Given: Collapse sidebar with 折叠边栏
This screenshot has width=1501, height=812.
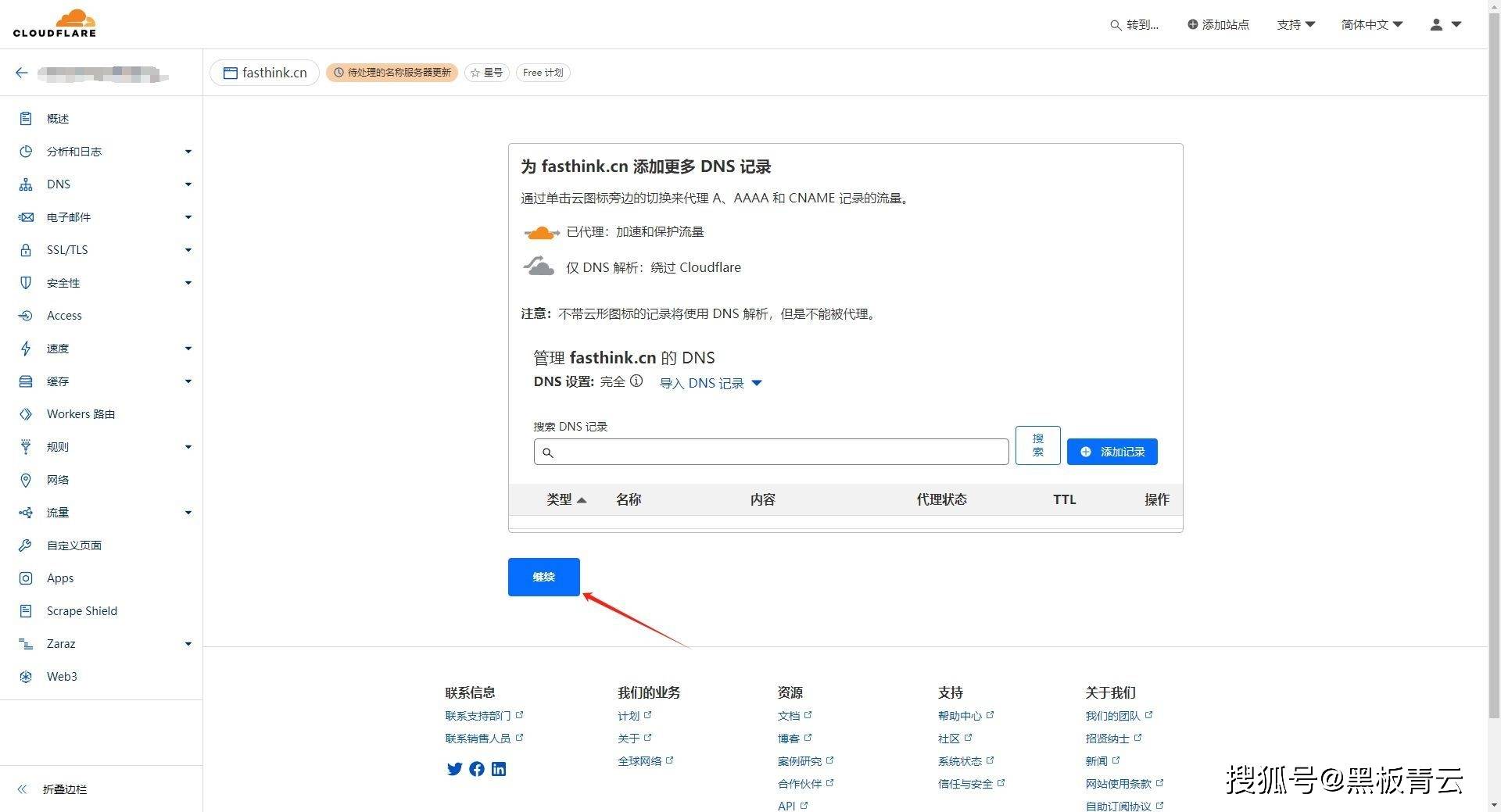Looking at the screenshot, I should 52,789.
